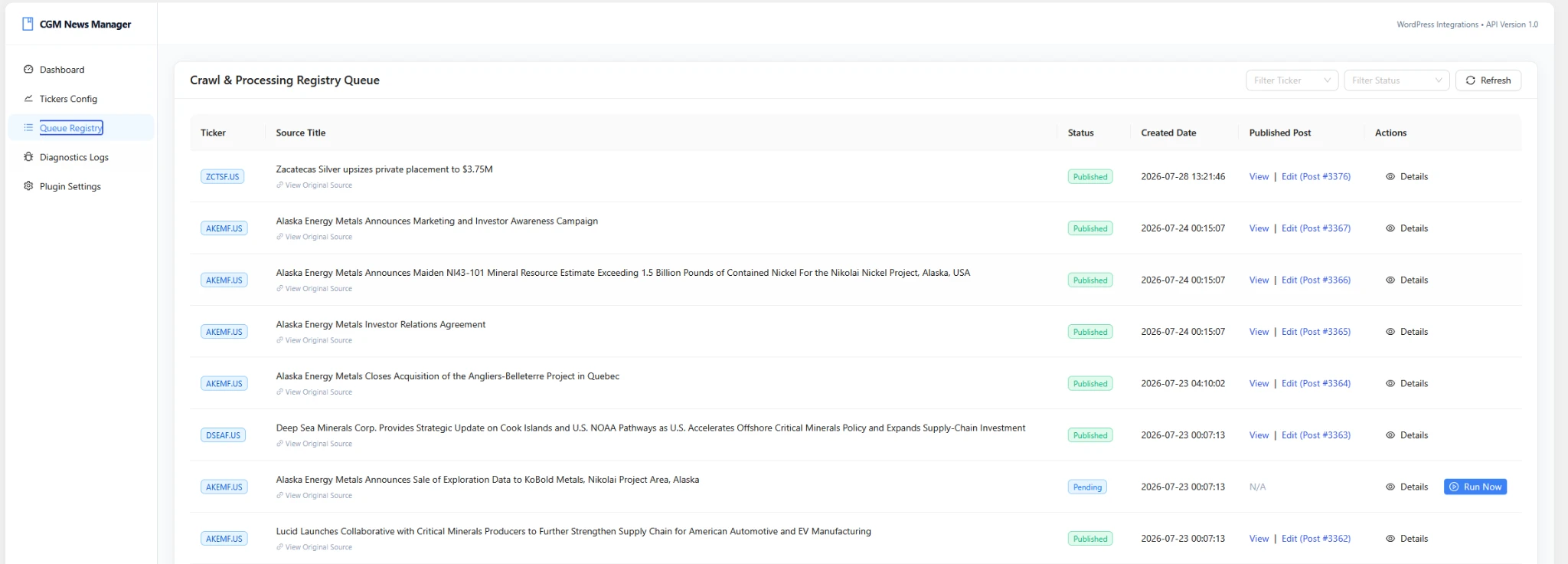
Task: Click AKEMF.US tag in Pending row
Action: pos(224,487)
